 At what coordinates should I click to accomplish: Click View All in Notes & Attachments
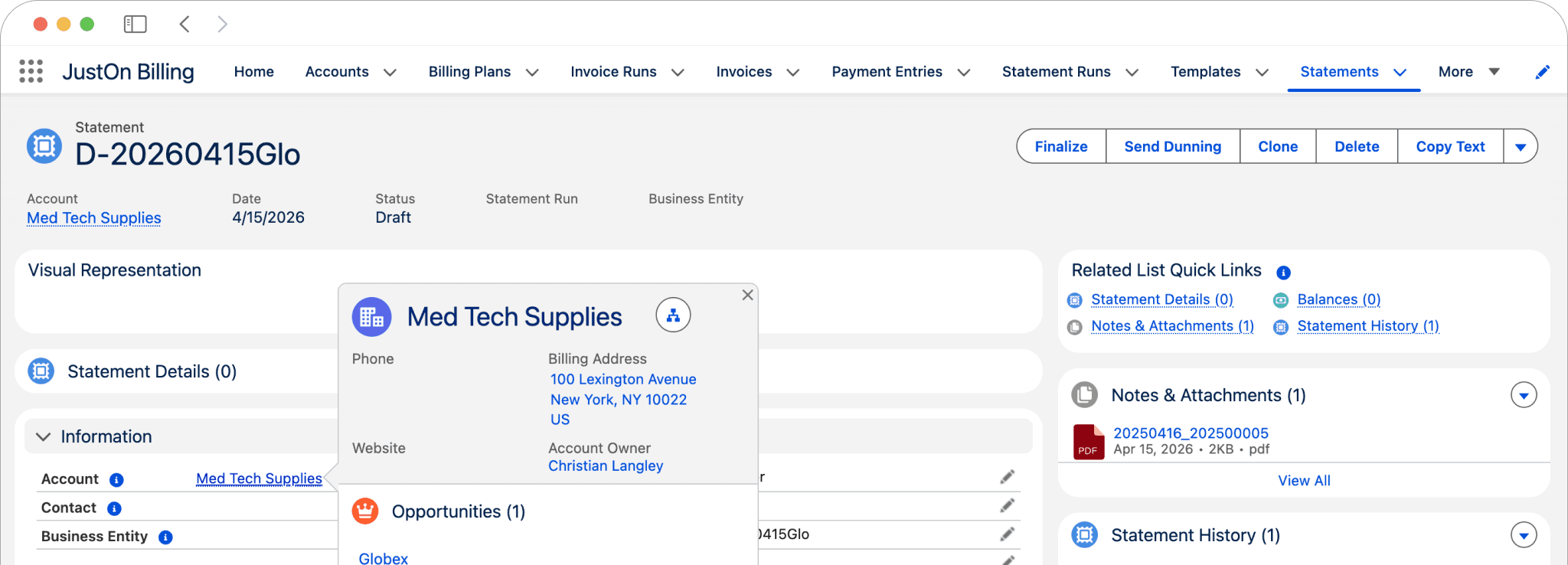[1304, 481]
